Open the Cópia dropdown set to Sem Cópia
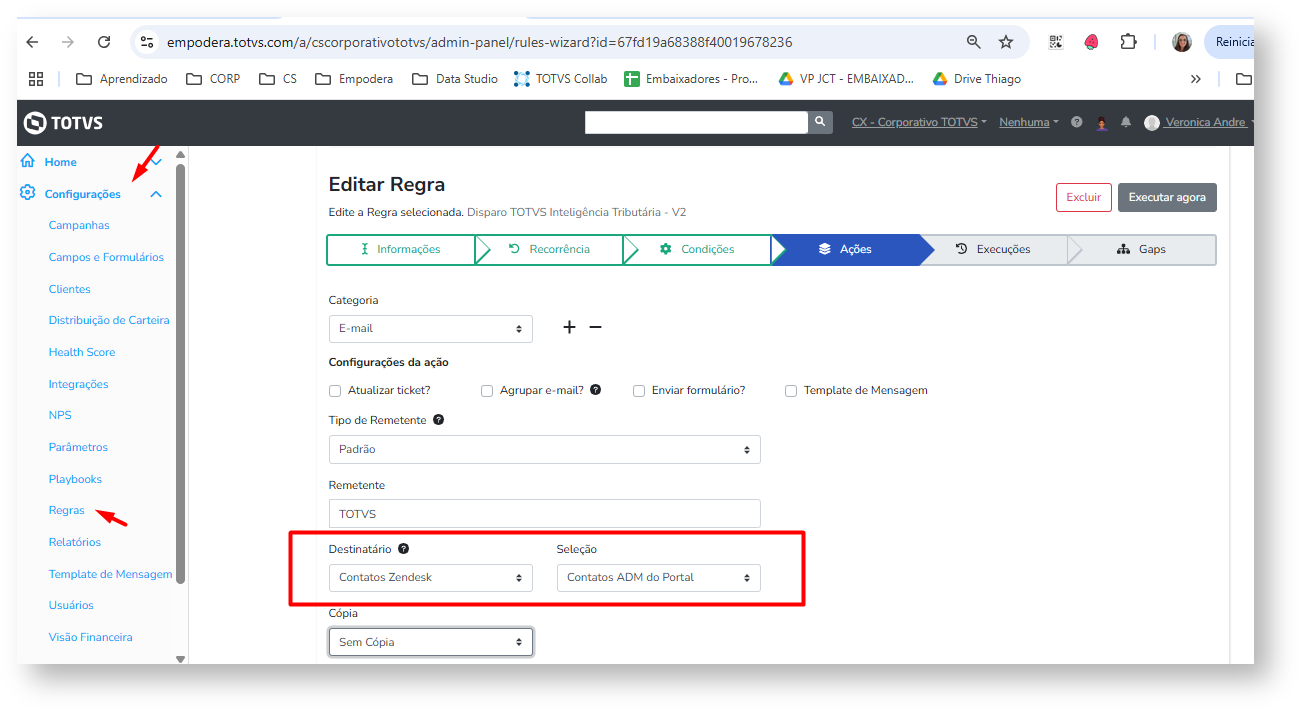This screenshot has height=712, width=1302. (430, 641)
